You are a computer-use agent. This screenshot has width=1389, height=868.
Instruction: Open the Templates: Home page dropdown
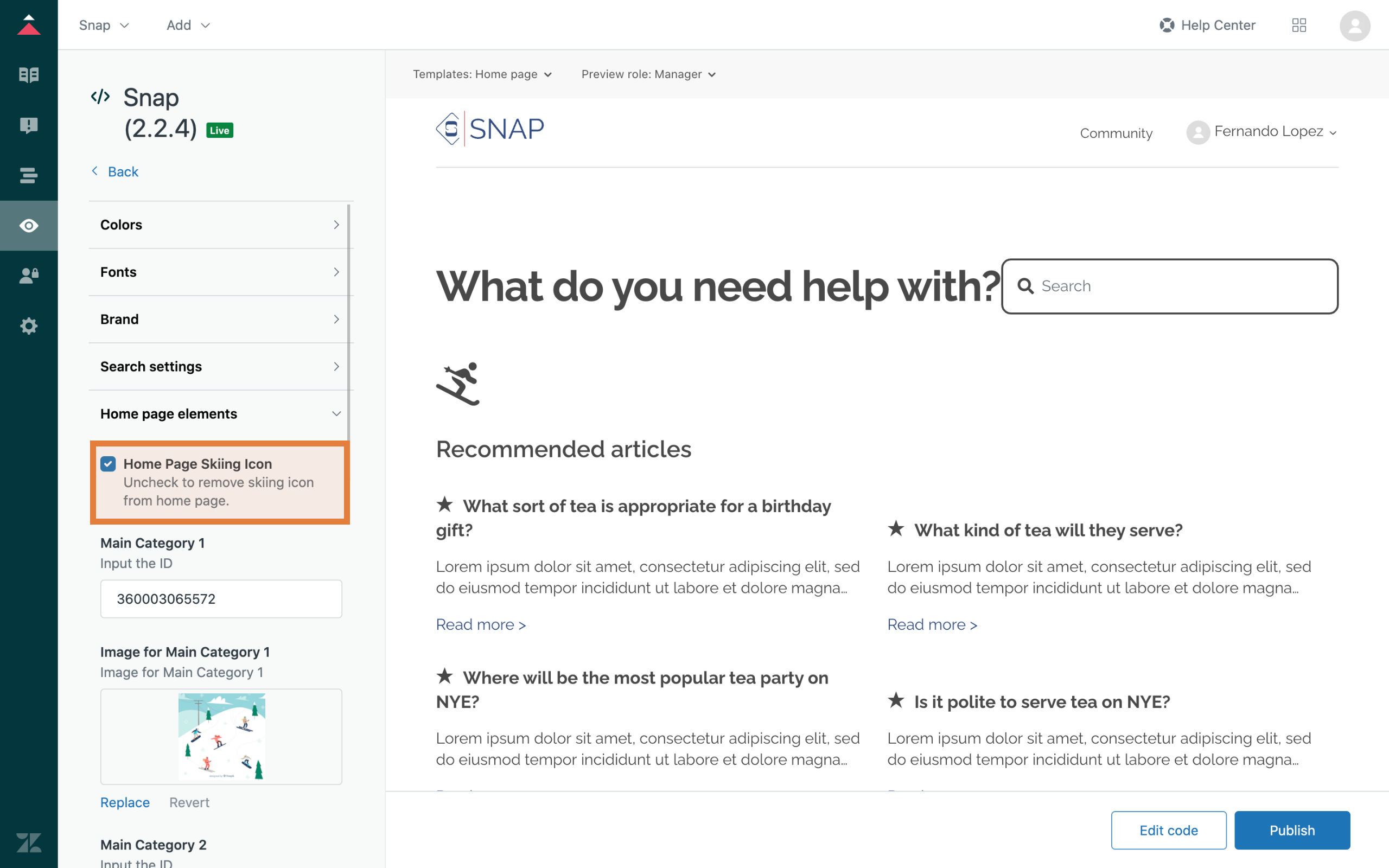(x=482, y=75)
